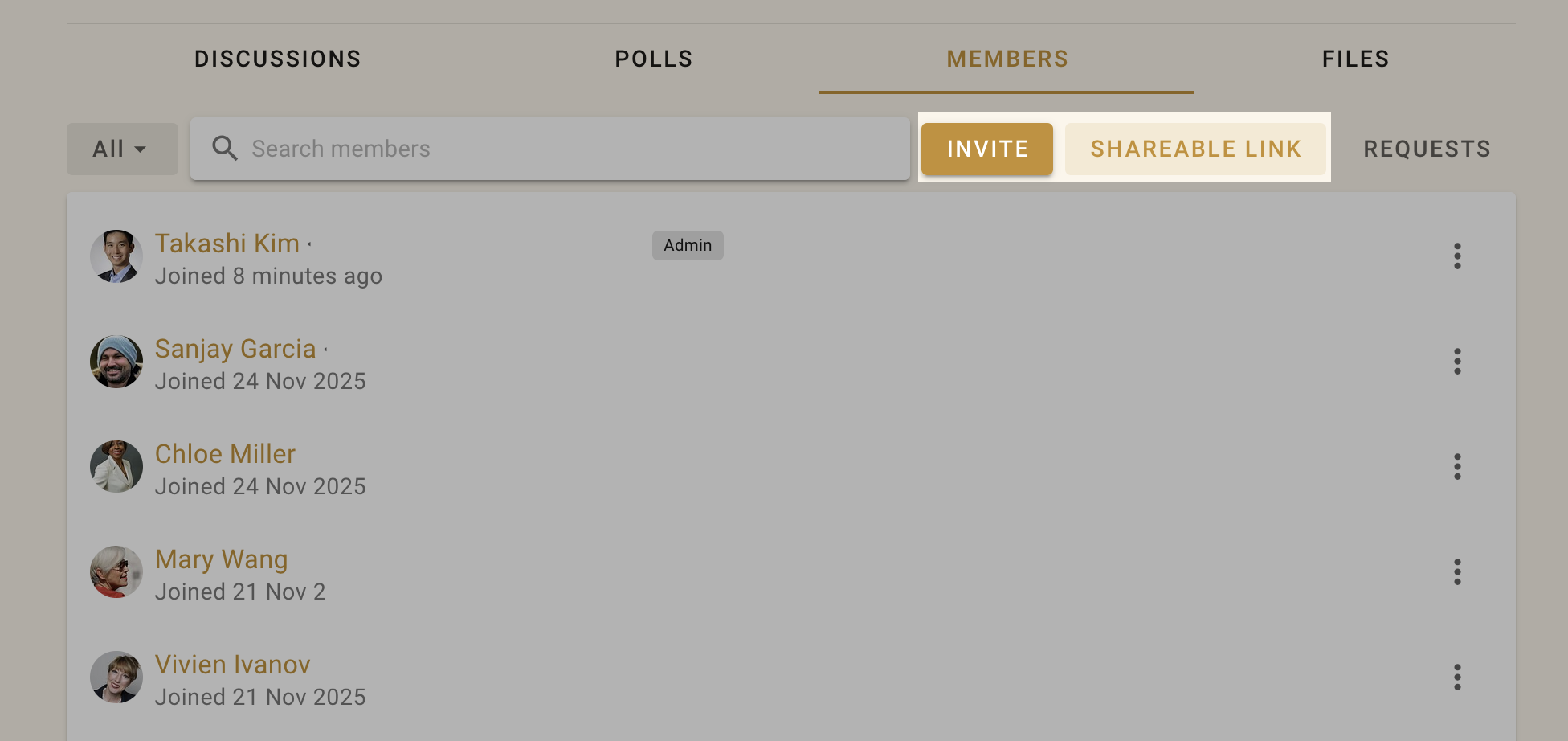The image size is (1568, 741).
Task: Open the Shareable Link option
Action: 1196,149
